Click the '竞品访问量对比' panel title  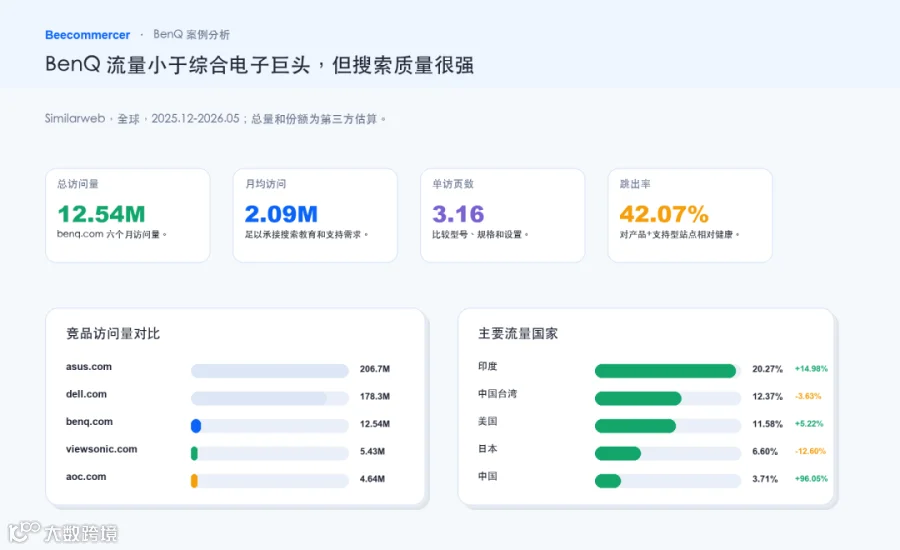point(113,334)
